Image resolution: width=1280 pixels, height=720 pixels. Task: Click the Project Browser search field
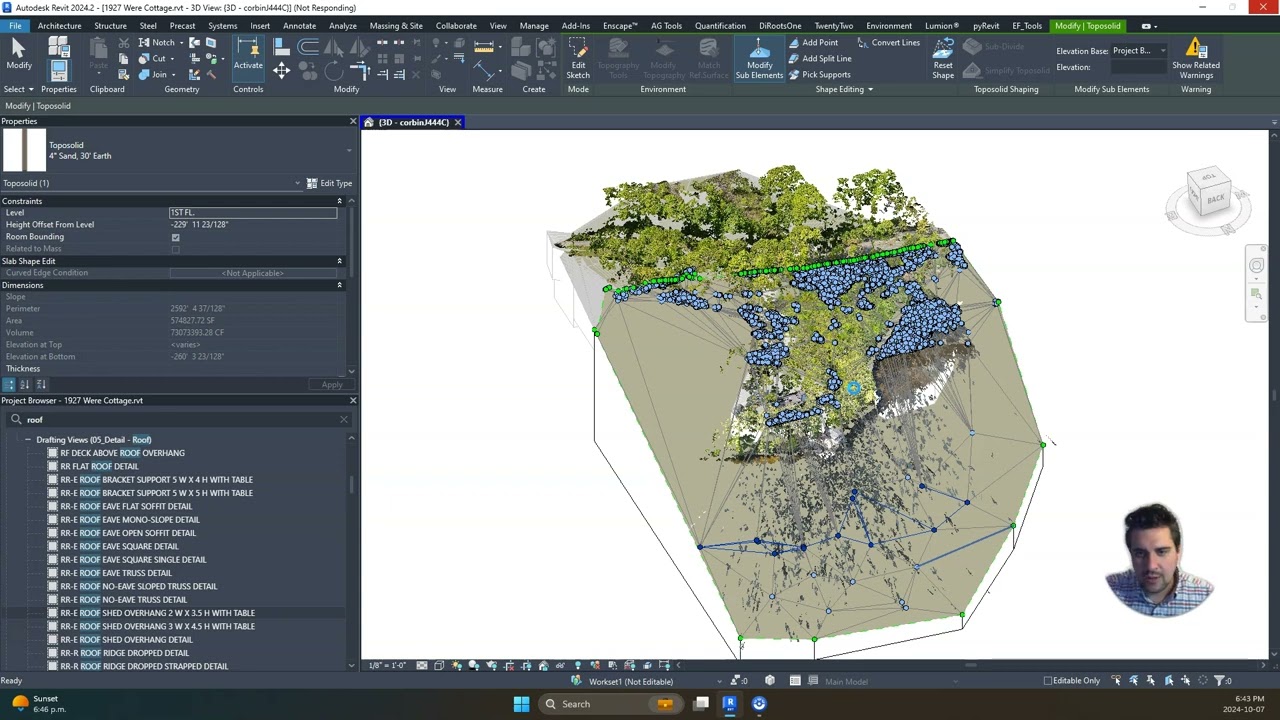point(179,420)
